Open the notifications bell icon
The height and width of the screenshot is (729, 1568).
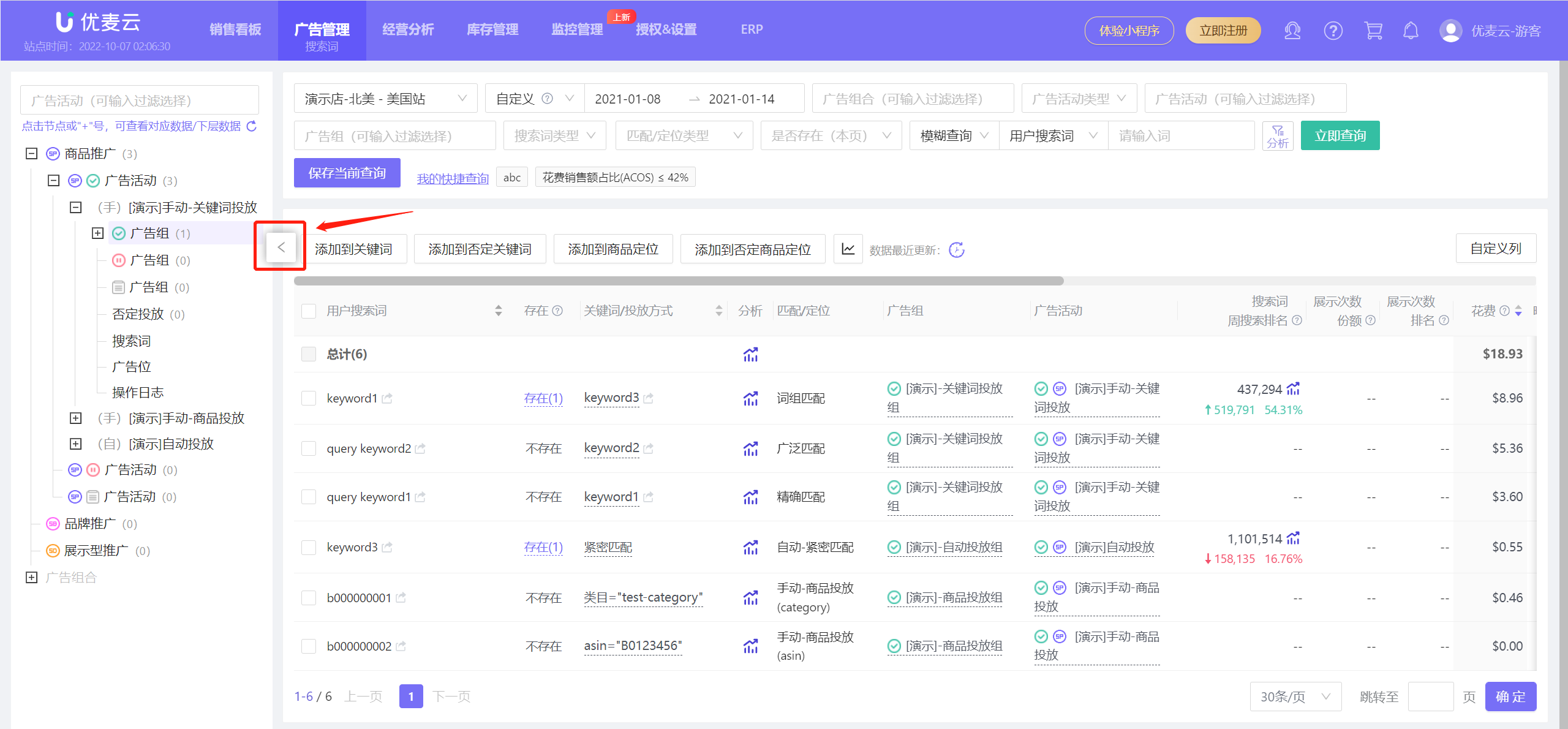1411,31
